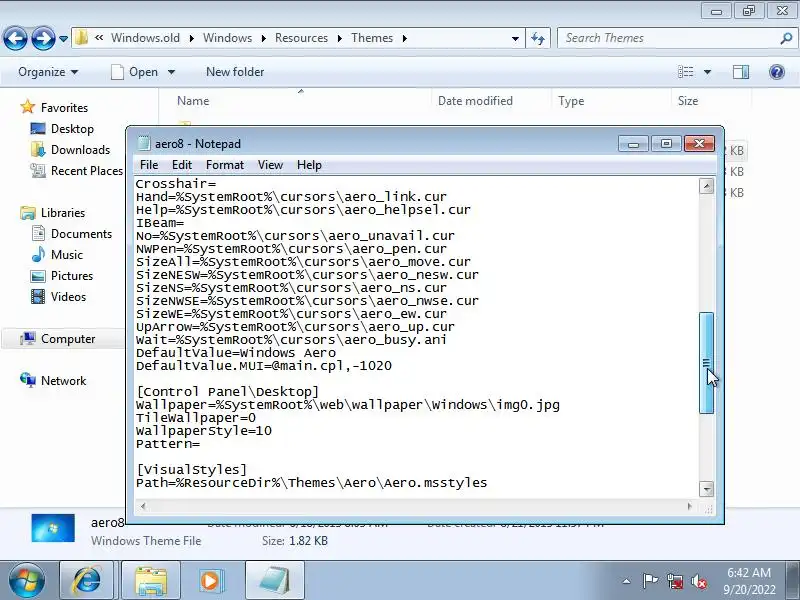The height and width of the screenshot is (600, 800).
Task: Select Themes in the address path
Action: click(372, 38)
